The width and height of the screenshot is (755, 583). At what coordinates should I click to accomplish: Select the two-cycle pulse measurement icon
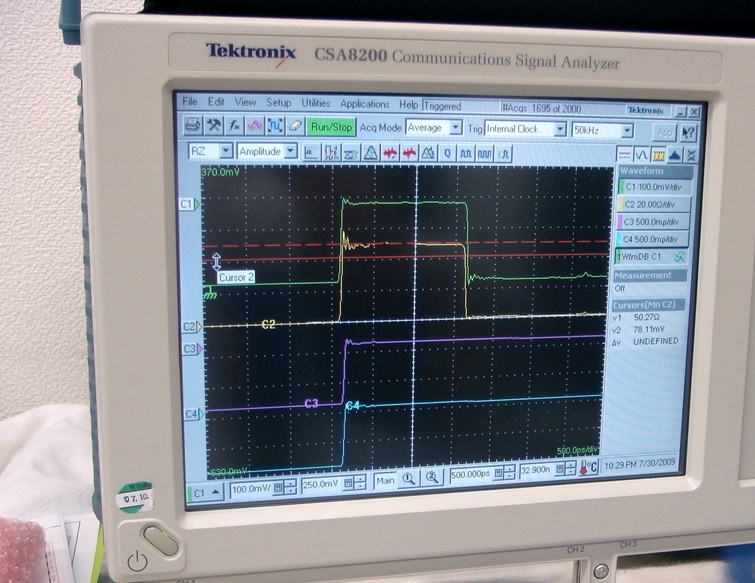tap(466, 154)
